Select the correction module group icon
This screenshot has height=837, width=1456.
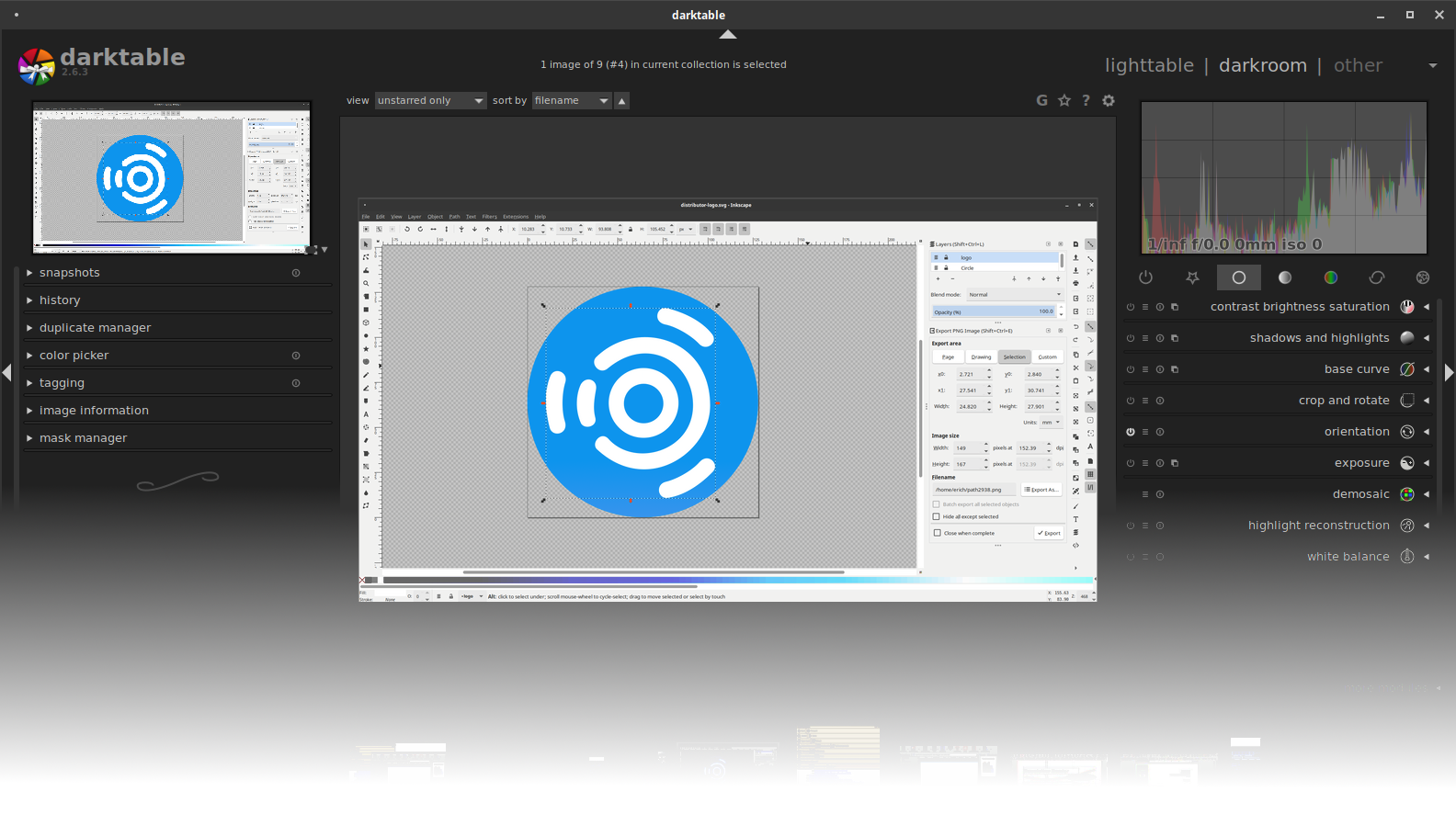(1376, 277)
